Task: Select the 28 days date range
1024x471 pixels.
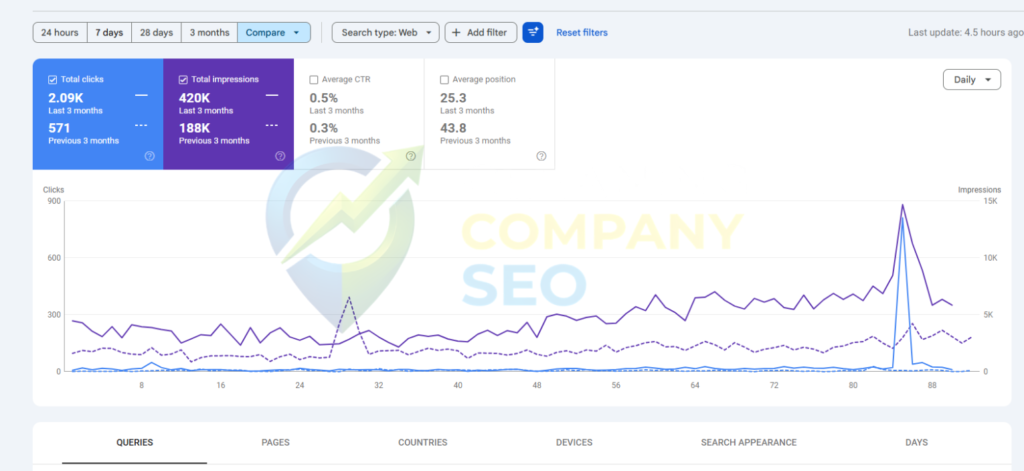Action: 156,33
